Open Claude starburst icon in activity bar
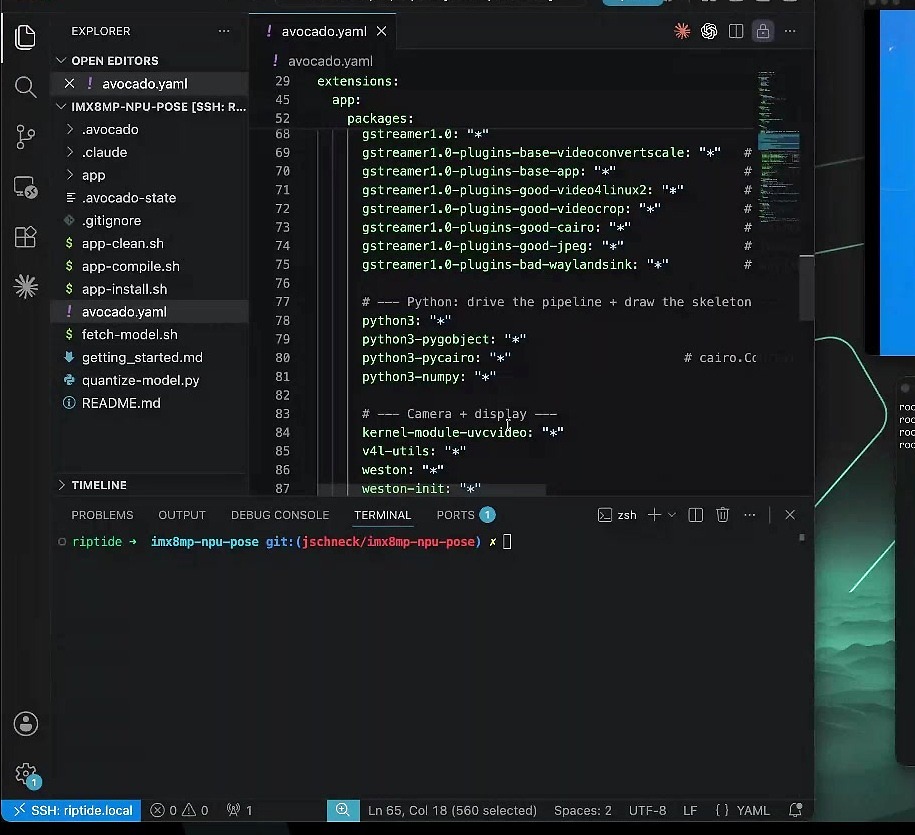Viewport: 915px width, 835px height. (26, 287)
